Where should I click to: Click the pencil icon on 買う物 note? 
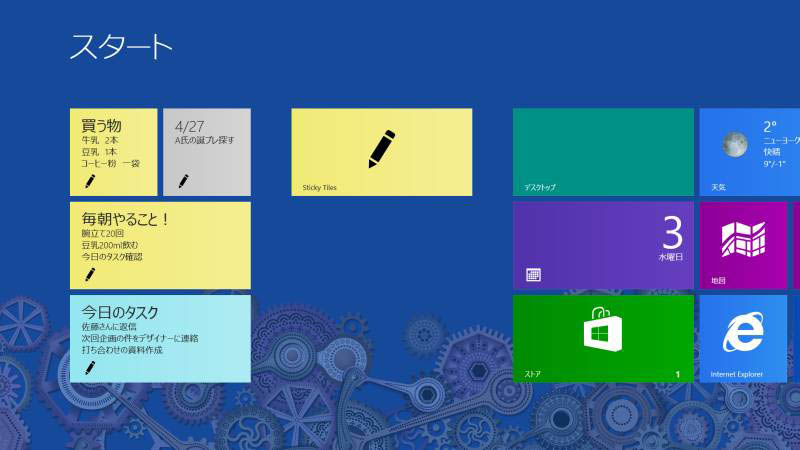90,181
